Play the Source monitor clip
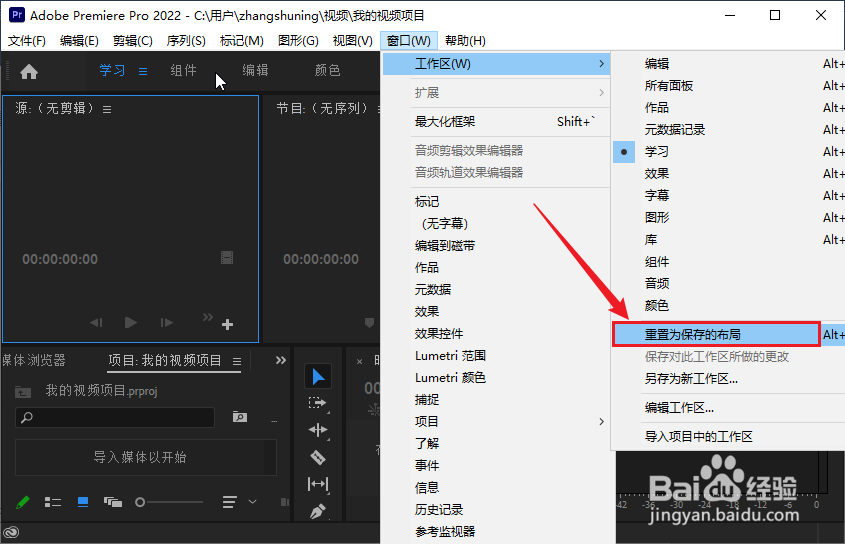 click(130, 322)
